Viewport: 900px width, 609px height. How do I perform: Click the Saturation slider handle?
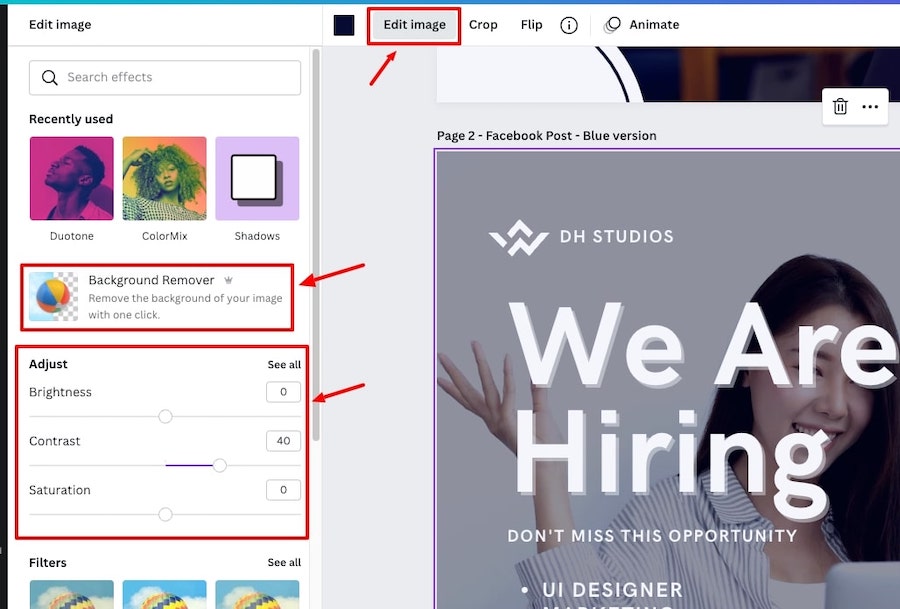[165, 514]
